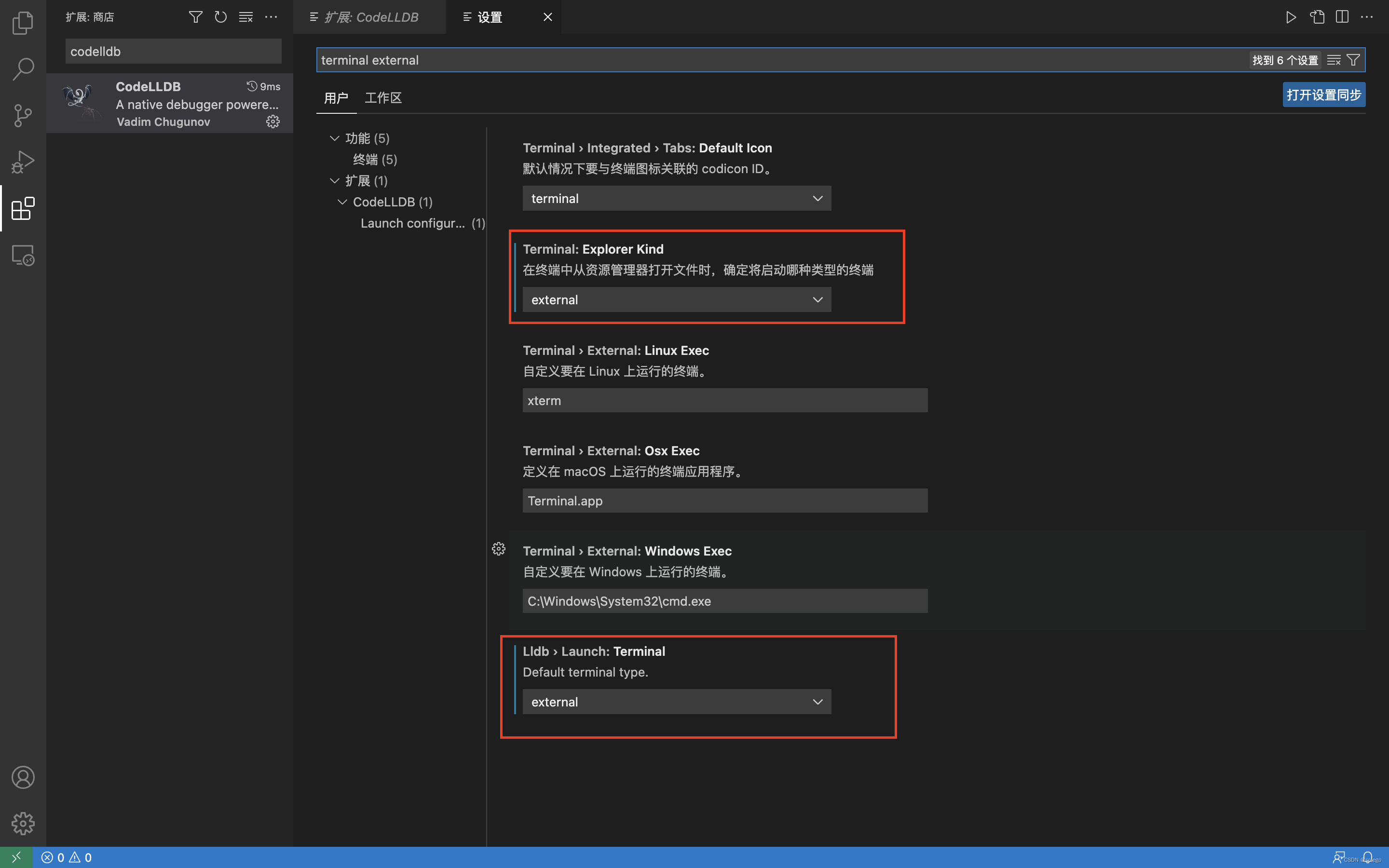The width and height of the screenshot is (1389, 868).
Task: Open the Run and Debug view
Action: click(x=23, y=162)
